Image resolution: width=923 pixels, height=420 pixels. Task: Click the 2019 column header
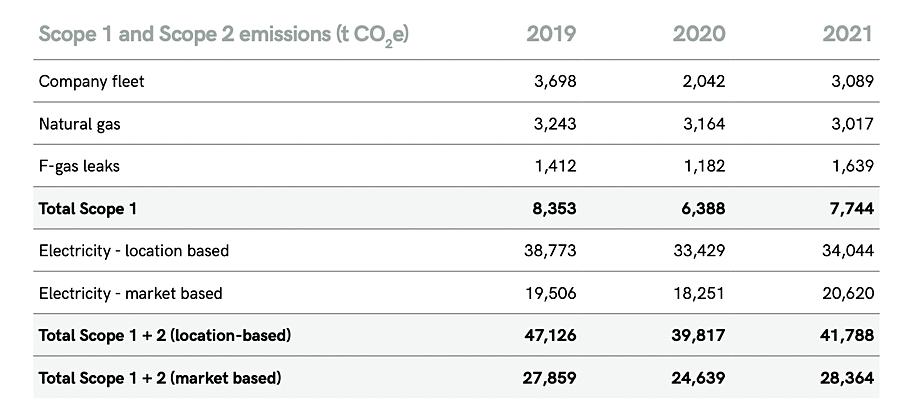[x=551, y=33]
